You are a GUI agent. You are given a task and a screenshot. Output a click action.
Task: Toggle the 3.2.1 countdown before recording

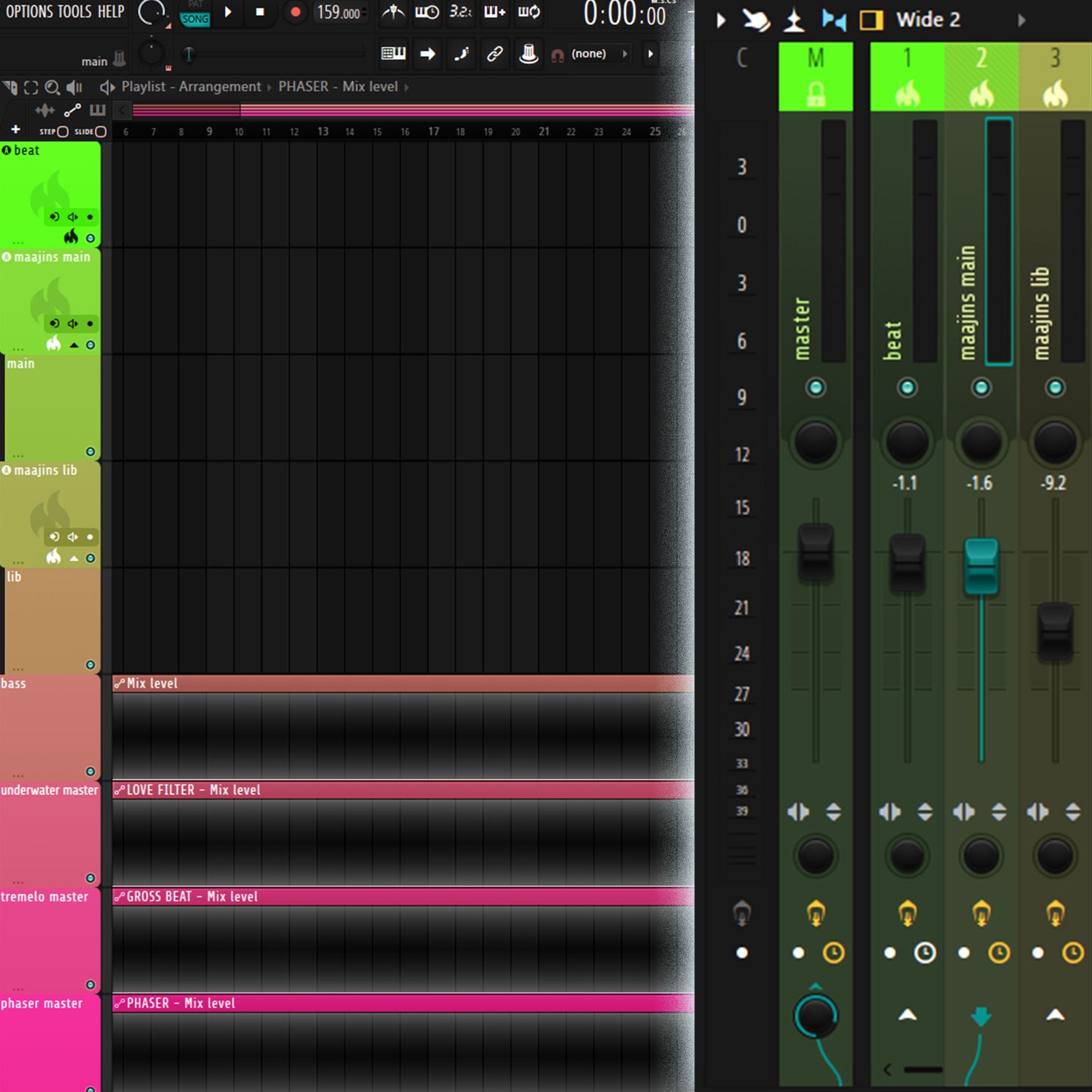tap(460, 11)
